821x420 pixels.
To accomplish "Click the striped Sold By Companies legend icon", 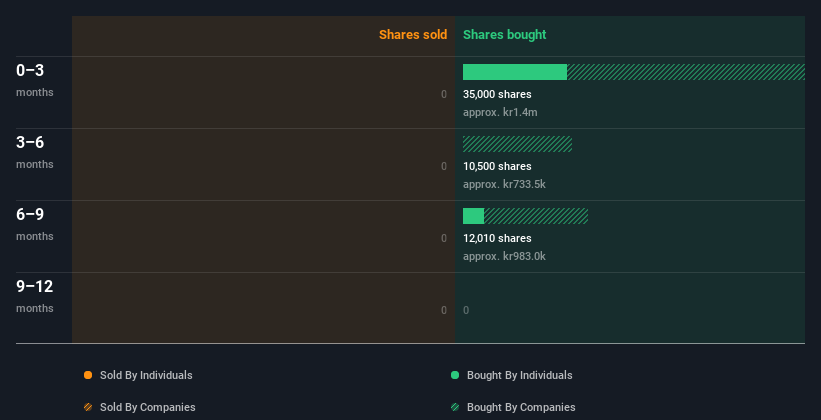I will pos(88,407).
